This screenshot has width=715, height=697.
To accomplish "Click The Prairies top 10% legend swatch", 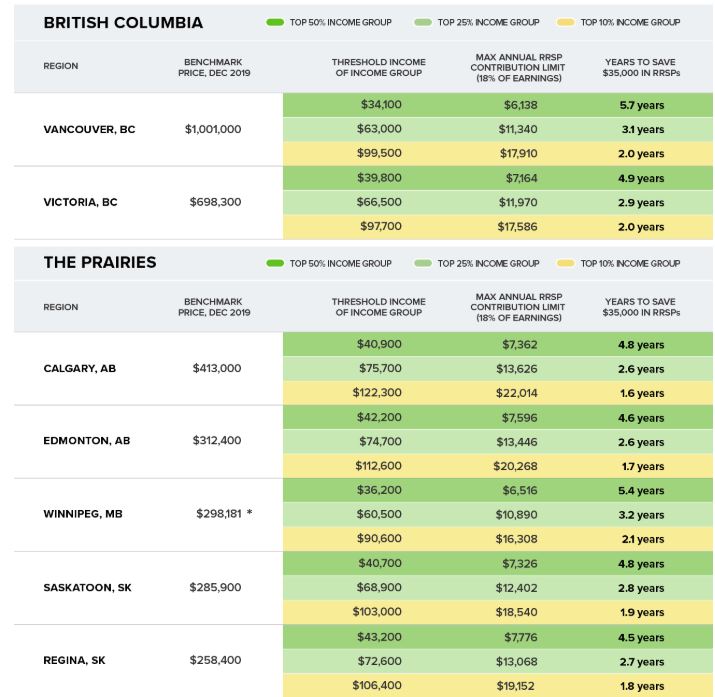I will click(x=565, y=263).
